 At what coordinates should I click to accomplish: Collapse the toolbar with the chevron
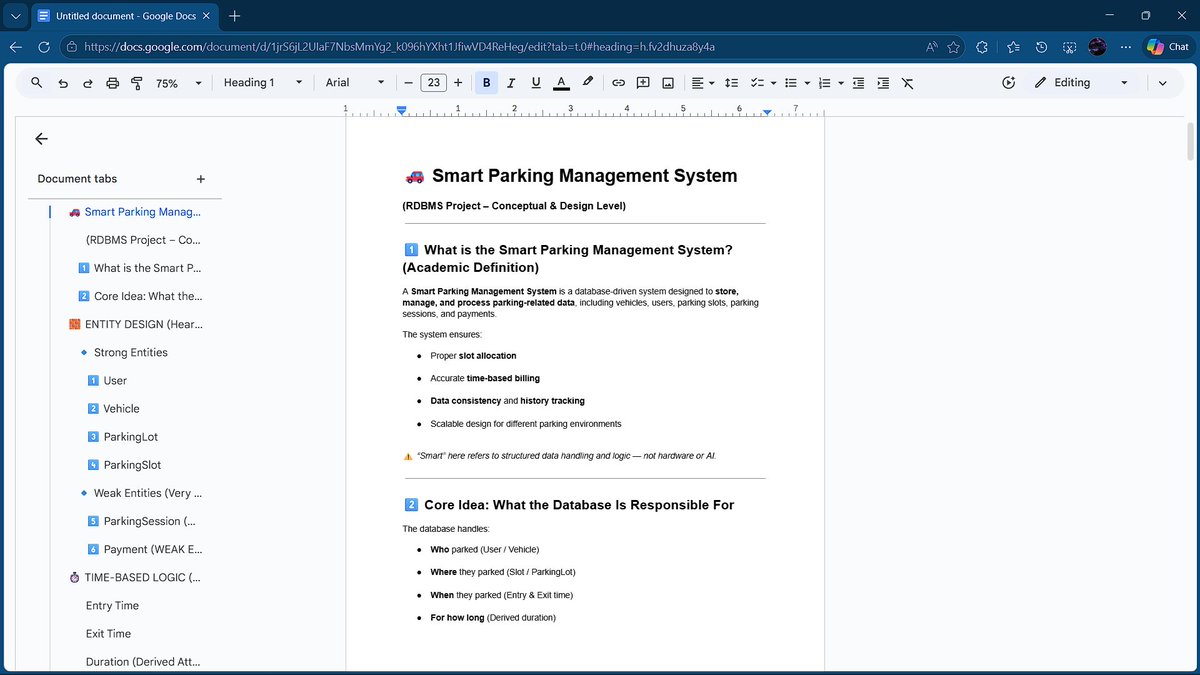[x=1162, y=83]
